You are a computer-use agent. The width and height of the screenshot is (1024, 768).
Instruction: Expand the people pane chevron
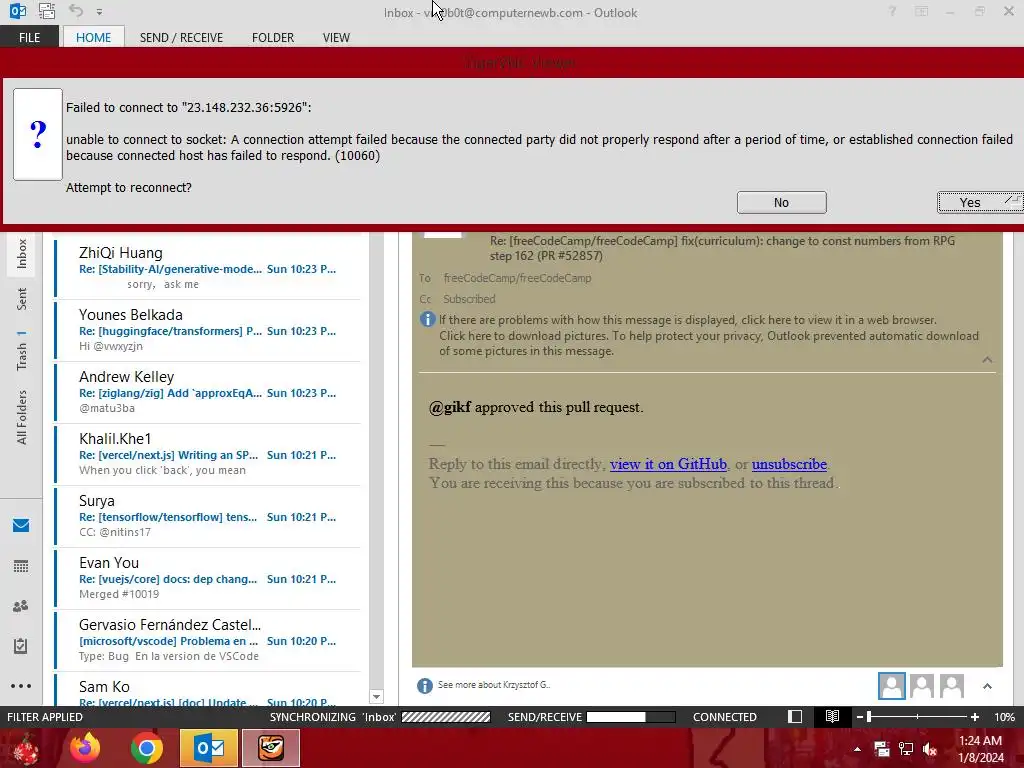pyautogui.click(x=987, y=686)
